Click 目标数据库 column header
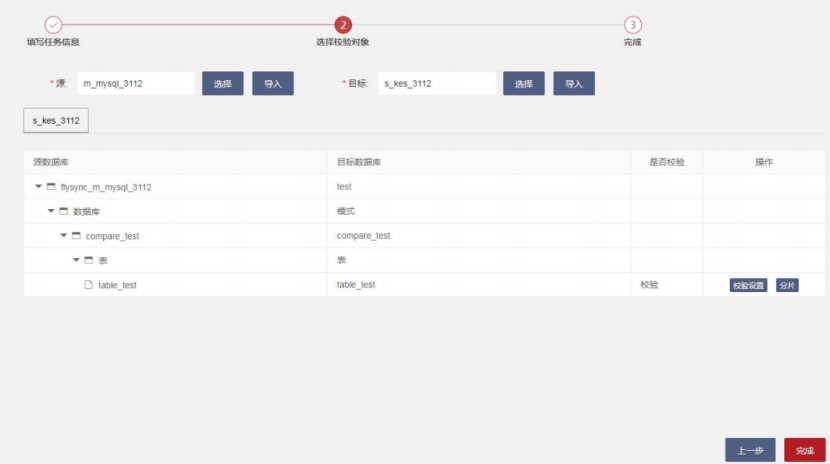The width and height of the screenshot is (830, 464). click(x=359, y=162)
